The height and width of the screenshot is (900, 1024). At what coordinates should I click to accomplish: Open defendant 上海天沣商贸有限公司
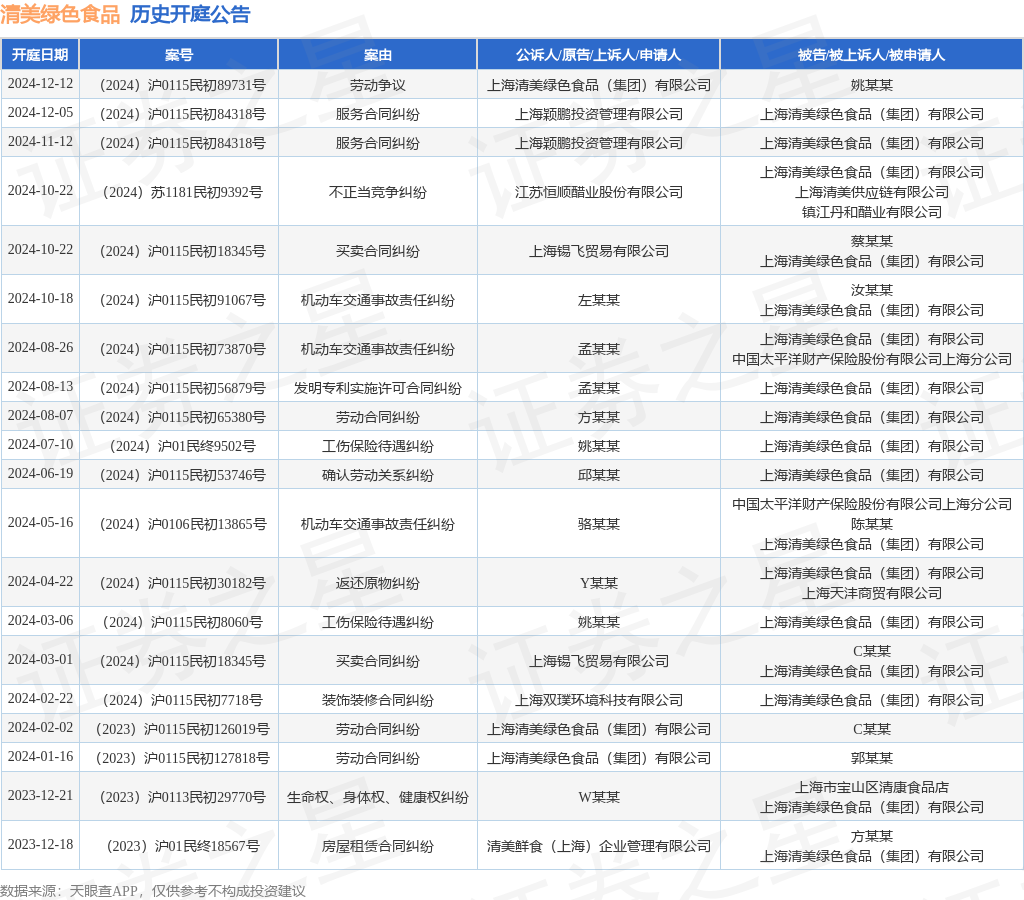pyautogui.click(x=871, y=593)
